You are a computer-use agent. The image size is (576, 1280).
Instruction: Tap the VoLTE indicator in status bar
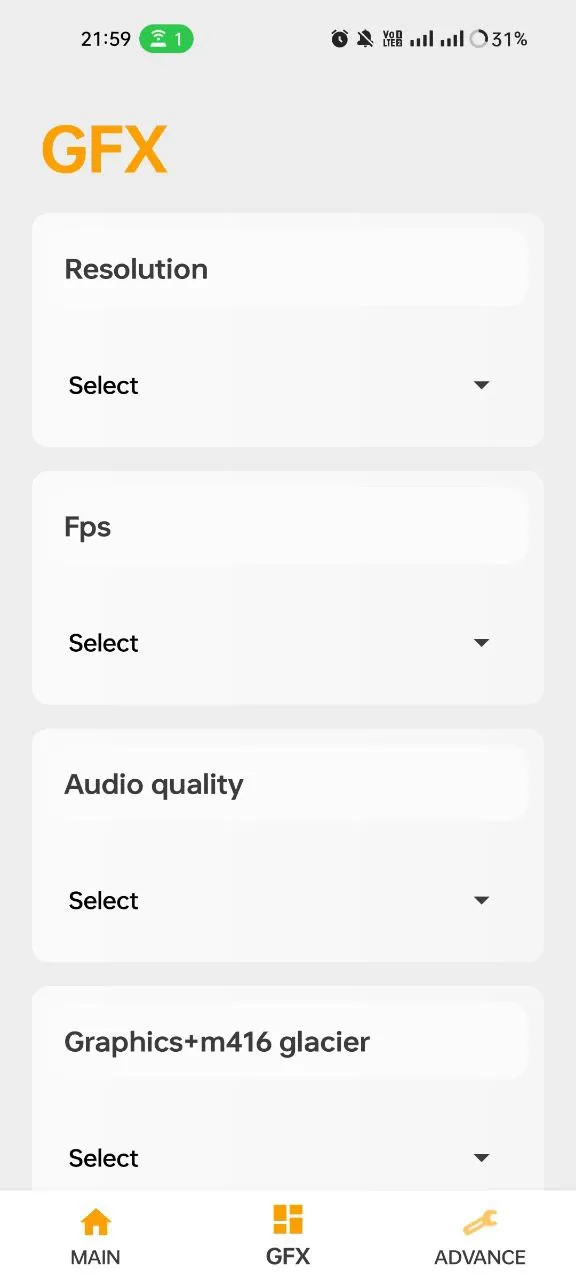pos(392,38)
